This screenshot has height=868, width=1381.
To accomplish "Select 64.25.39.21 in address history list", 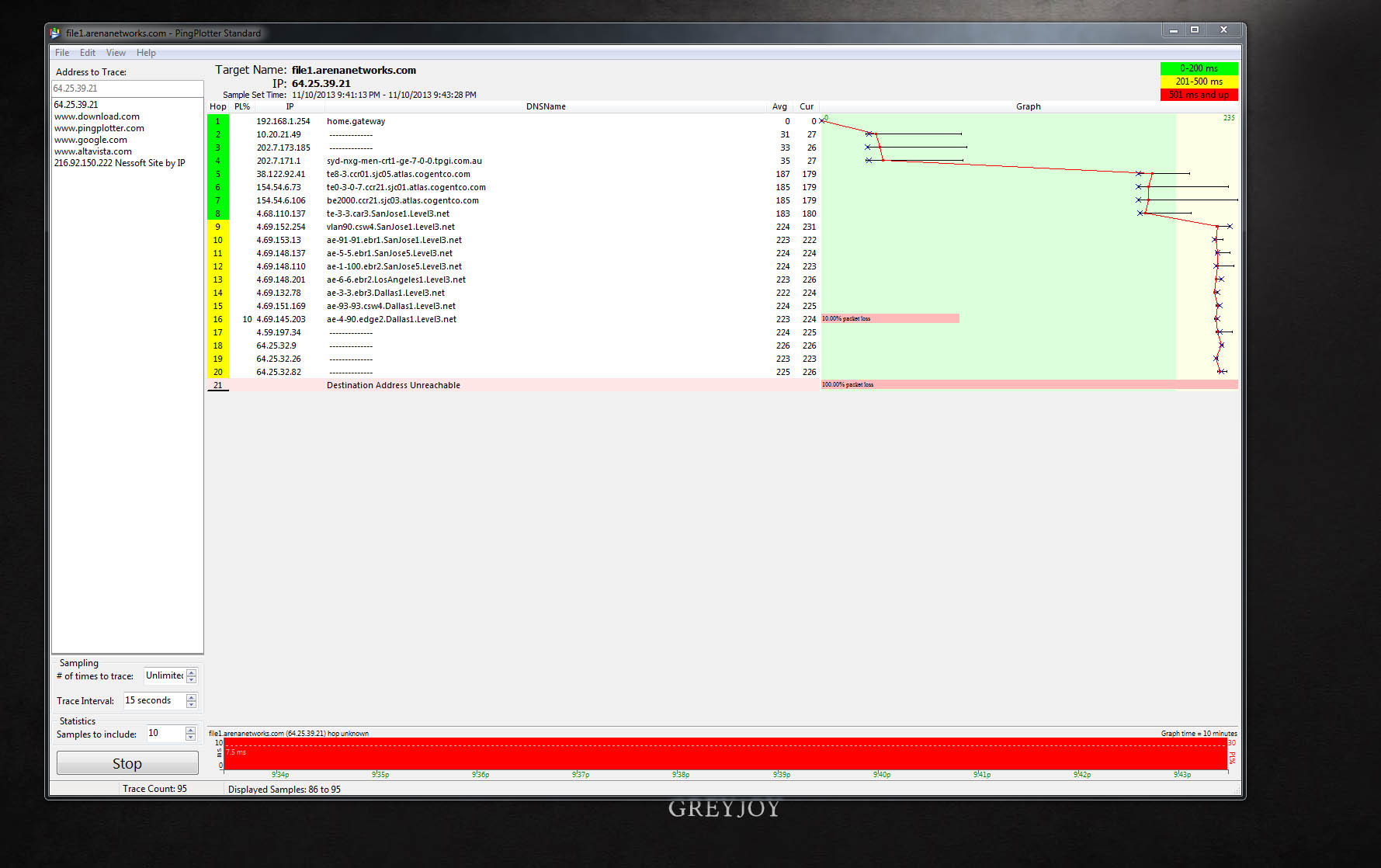I will click(x=76, y=105).
